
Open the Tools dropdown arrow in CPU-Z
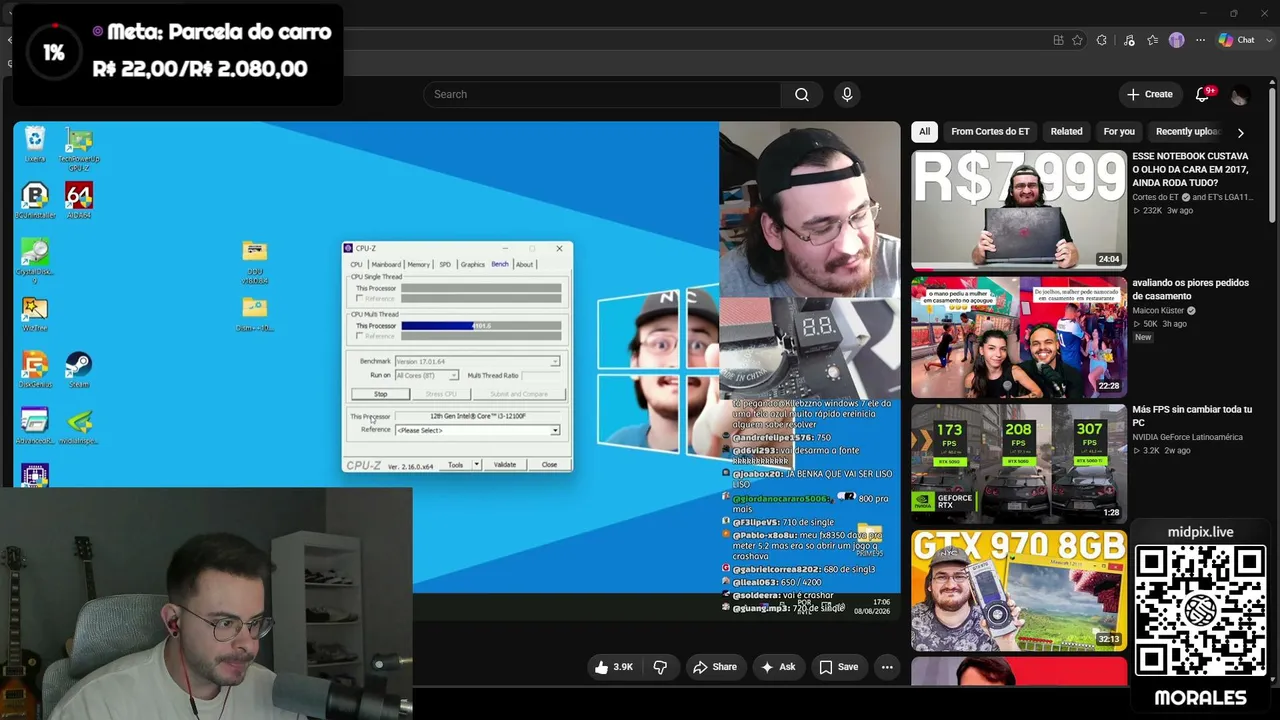(x=477, y=465)
